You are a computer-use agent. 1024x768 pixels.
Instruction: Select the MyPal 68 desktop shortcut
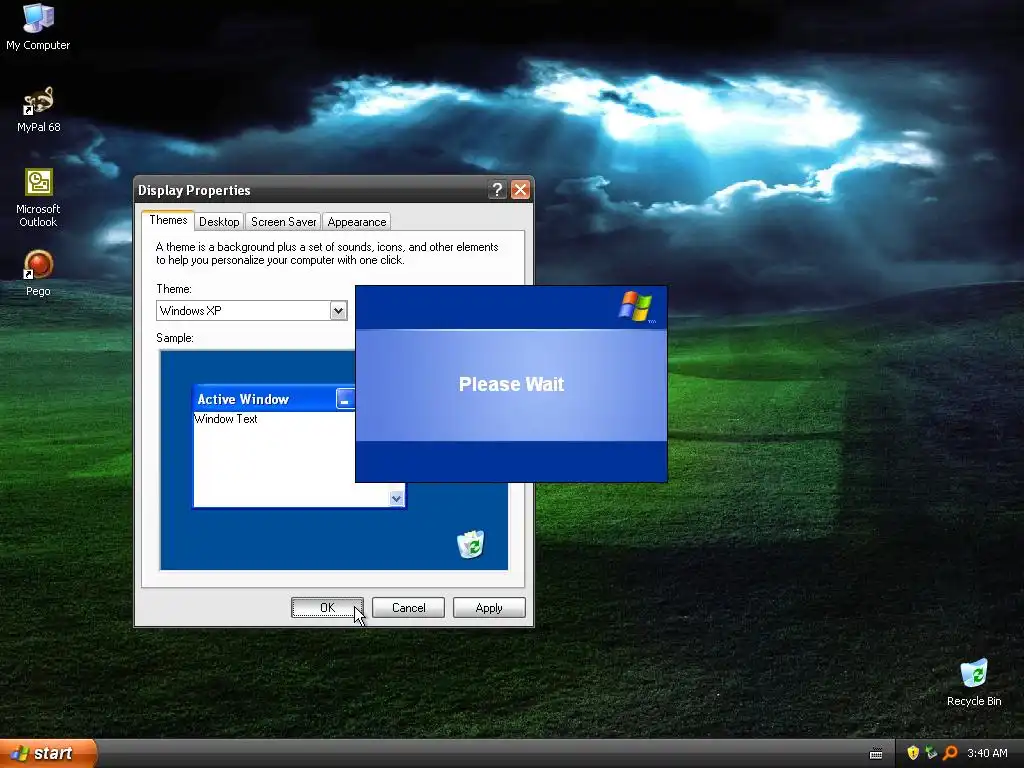coord(38,109)
